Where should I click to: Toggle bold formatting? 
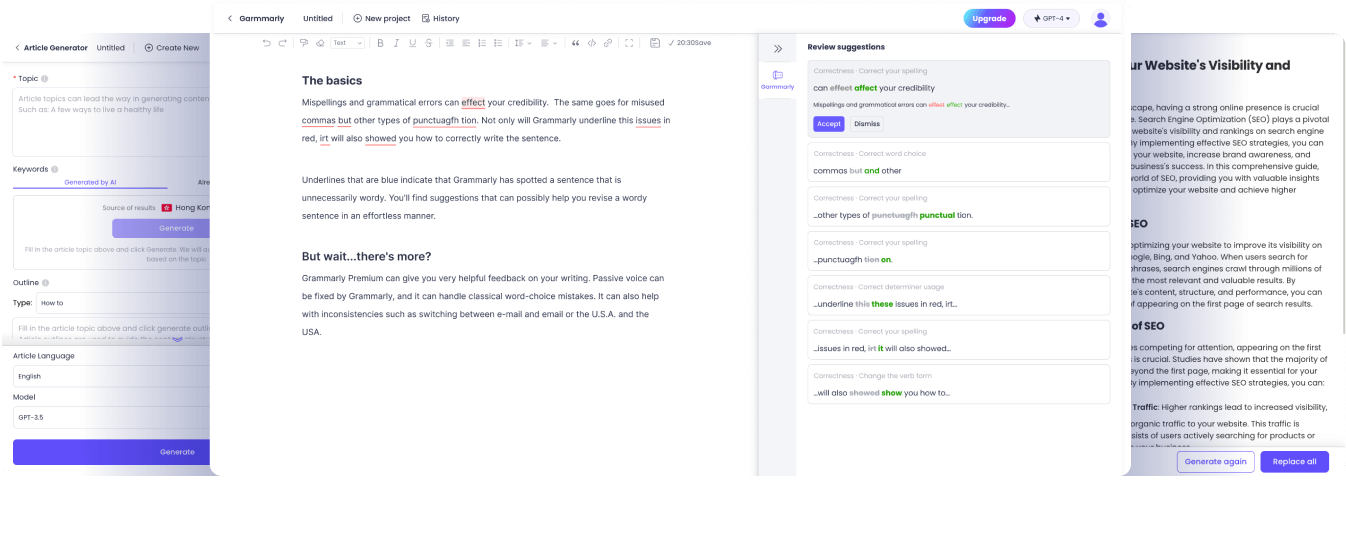(380, 43)
